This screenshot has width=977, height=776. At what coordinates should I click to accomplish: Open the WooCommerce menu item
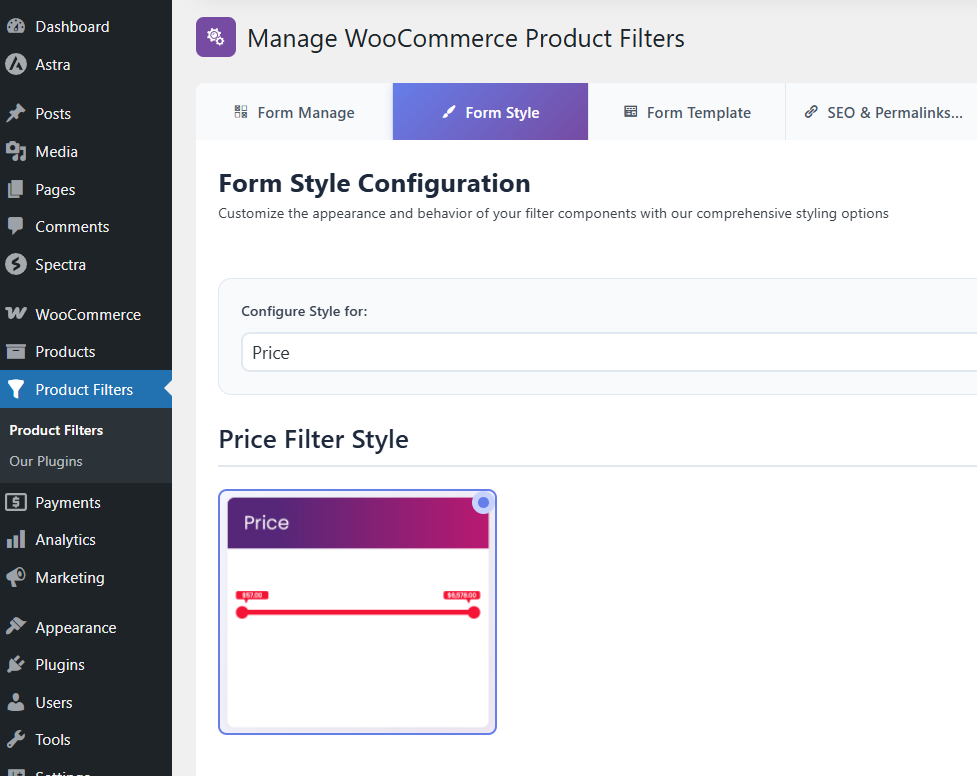pos(88,315)
